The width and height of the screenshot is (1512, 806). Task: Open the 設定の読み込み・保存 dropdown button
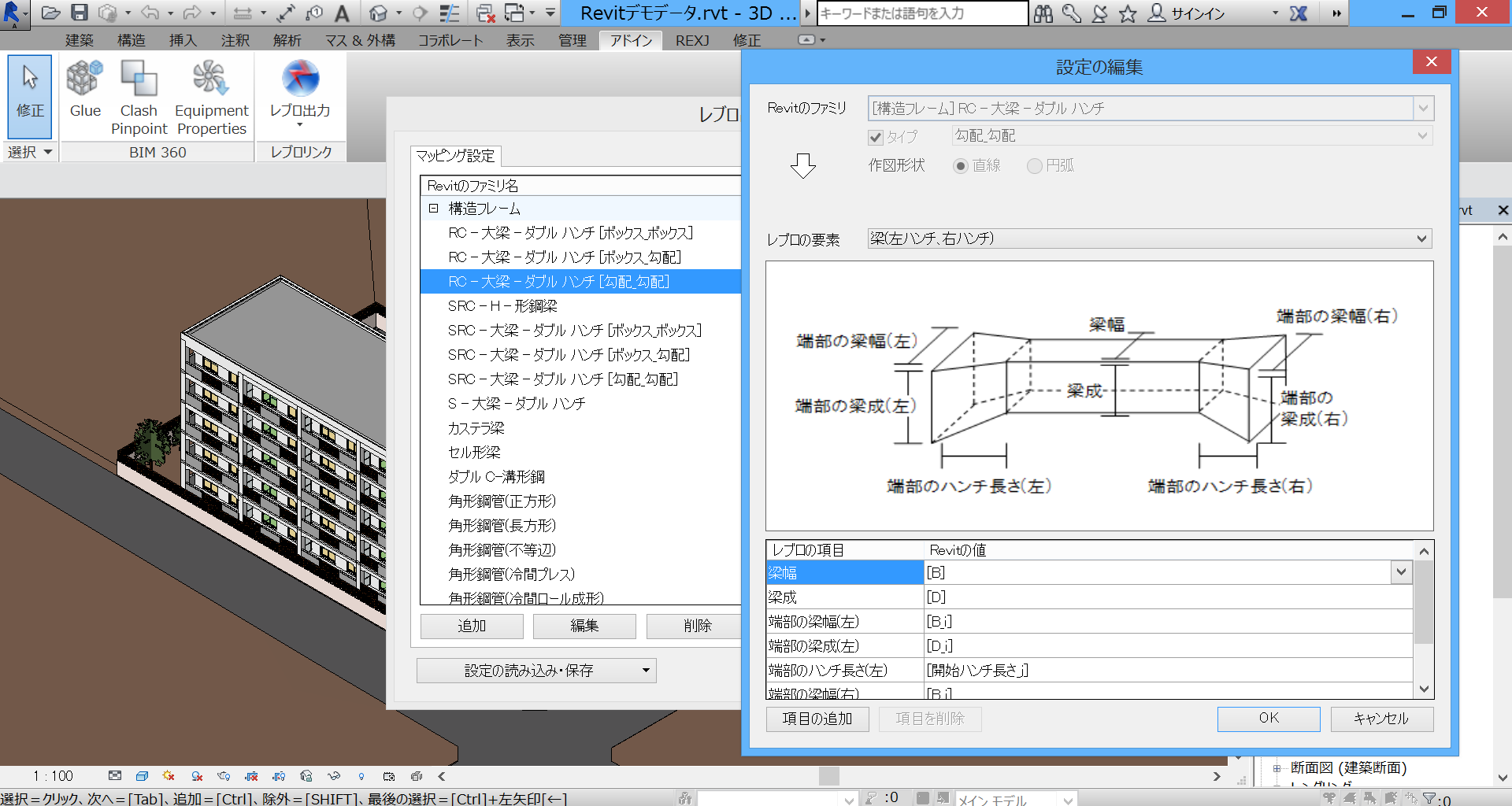[536, 671]
